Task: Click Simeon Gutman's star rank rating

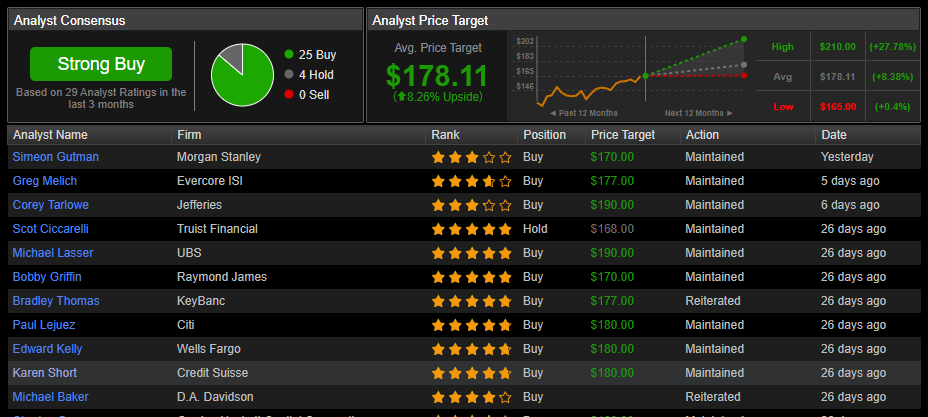Action: coord(472,157)
